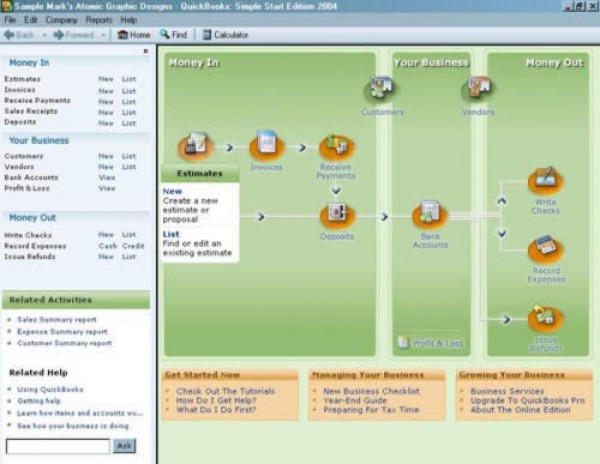This screenshot has height=464, width=600.
Task: Select the Estimates header in the popup
Action: click(x=200, y=174)
